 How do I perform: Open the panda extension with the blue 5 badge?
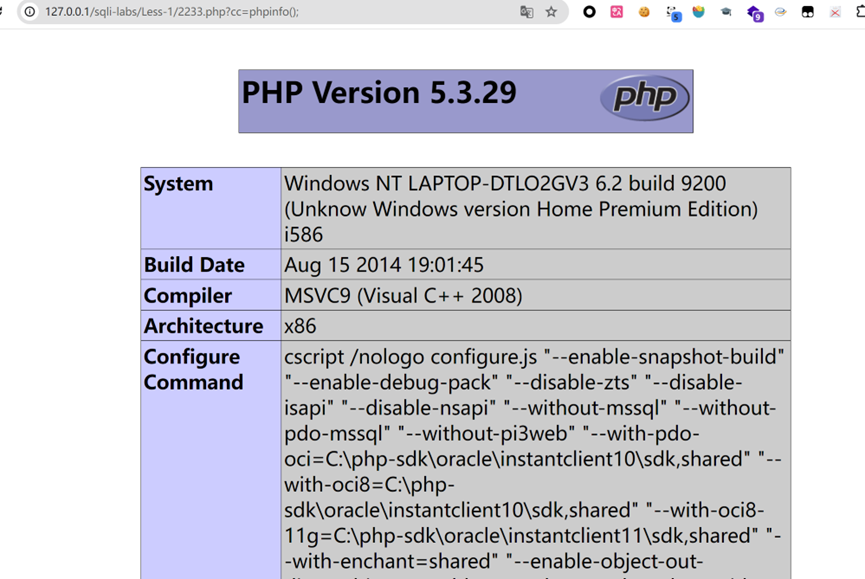pyautogui.click(x=673, y=13)
